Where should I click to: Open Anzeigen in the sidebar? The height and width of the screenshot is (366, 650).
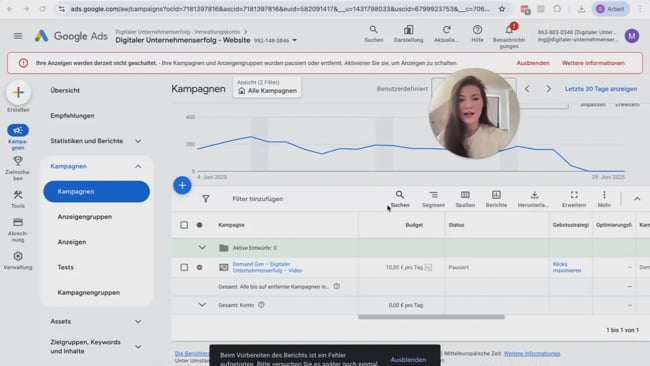(72, 242)
